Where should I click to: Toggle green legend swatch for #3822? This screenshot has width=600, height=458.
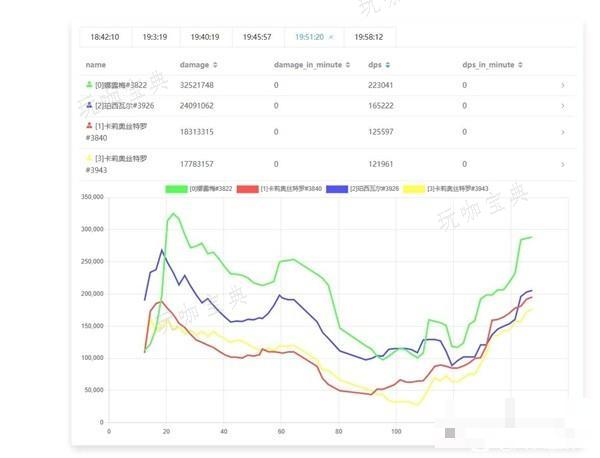point(176,189)
